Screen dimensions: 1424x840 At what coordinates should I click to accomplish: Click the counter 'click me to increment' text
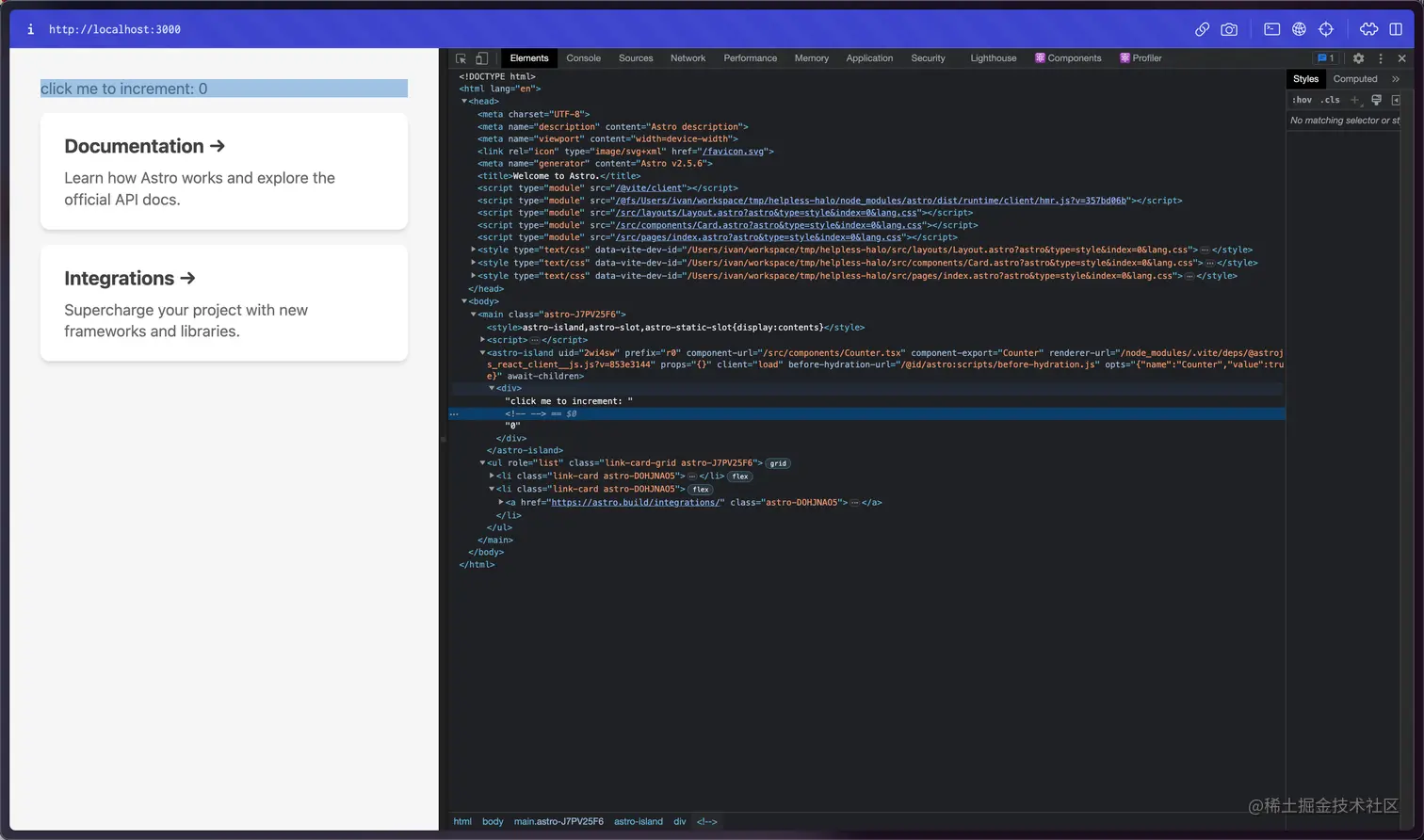pos(123,89)
